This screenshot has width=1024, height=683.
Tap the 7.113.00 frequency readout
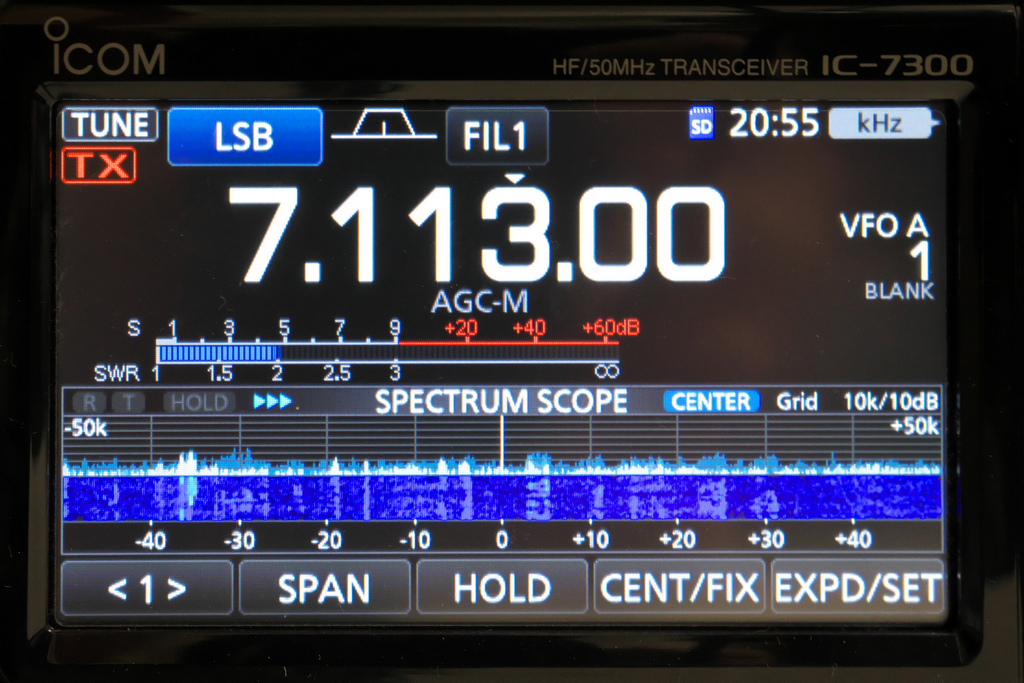[x=477, y=234]
